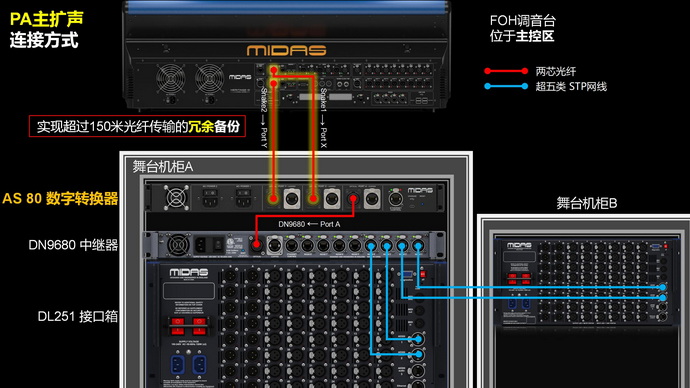This screenshot has height=388, width=690.
Task: Toggle the right red DL251 power switch
Action: pos(199,326)
